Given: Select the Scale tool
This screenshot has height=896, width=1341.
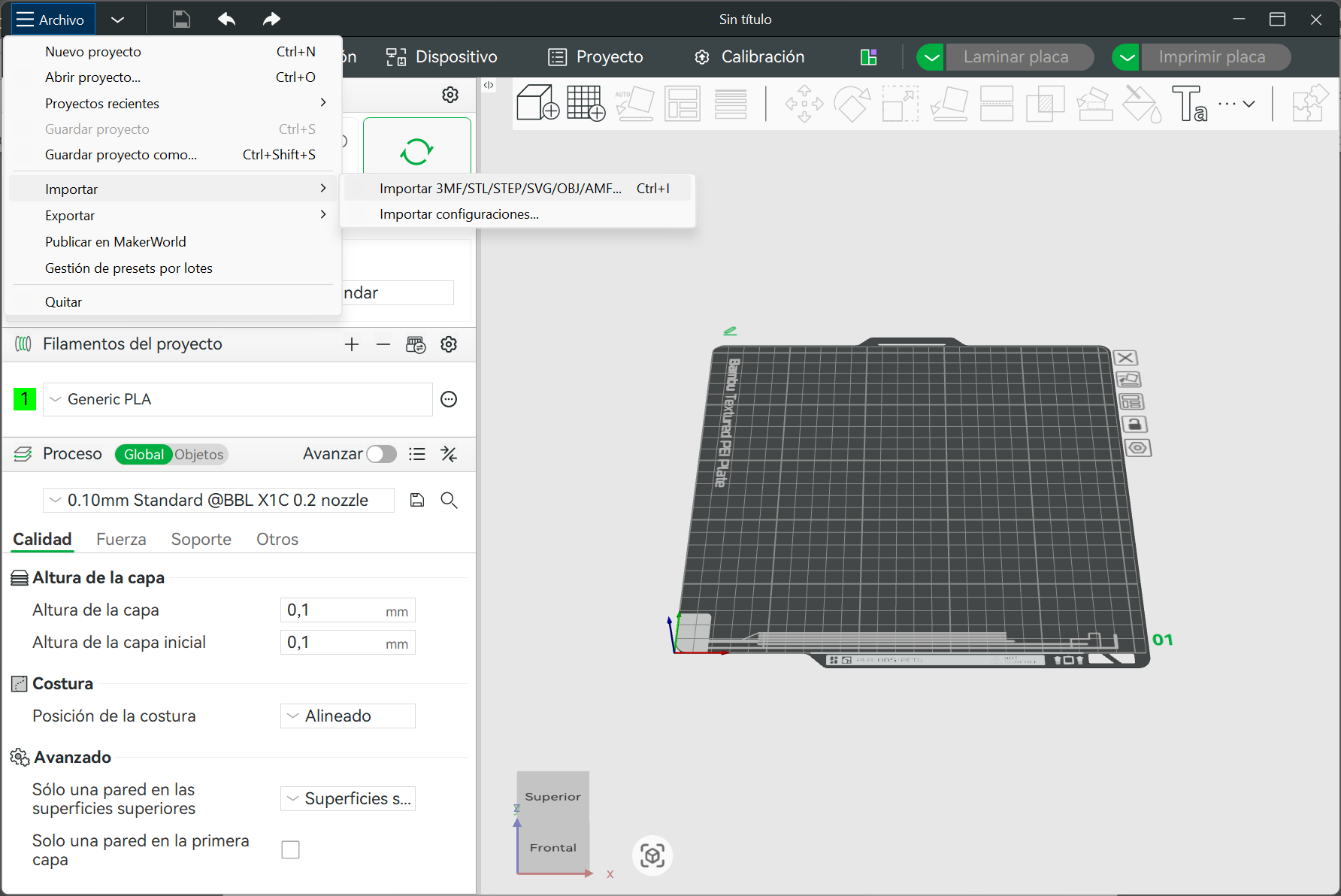Looking at the screenshot, I should [x=900, y=103].
